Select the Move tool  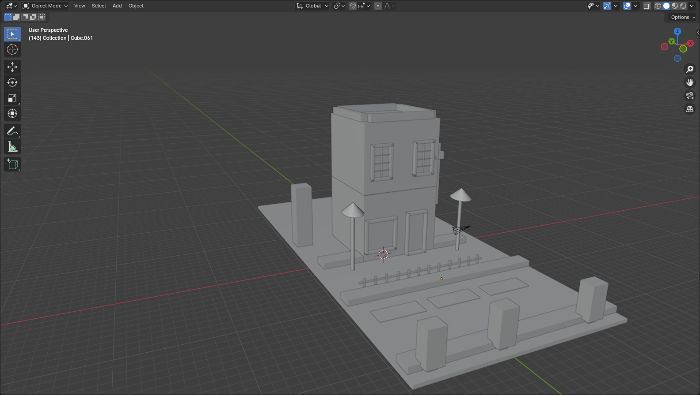[12, 67]
